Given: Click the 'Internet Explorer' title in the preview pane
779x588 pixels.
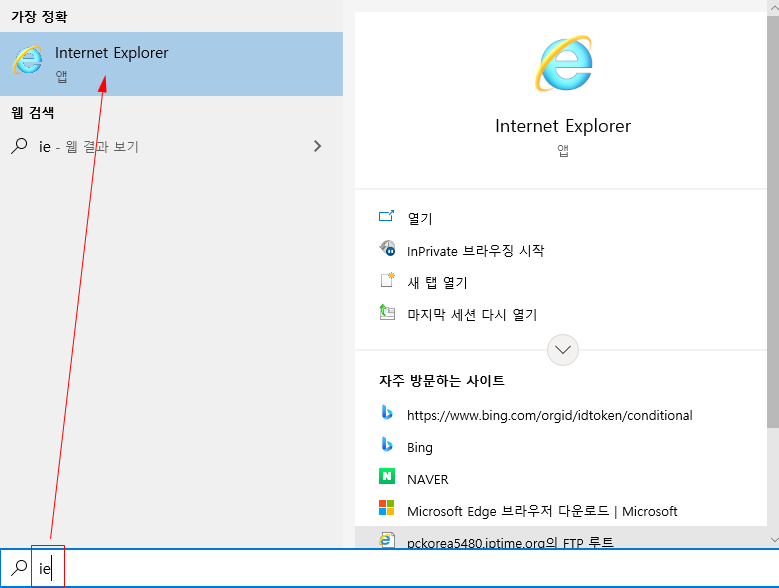Looking at the screenshot, I should [x=563, y=126].
